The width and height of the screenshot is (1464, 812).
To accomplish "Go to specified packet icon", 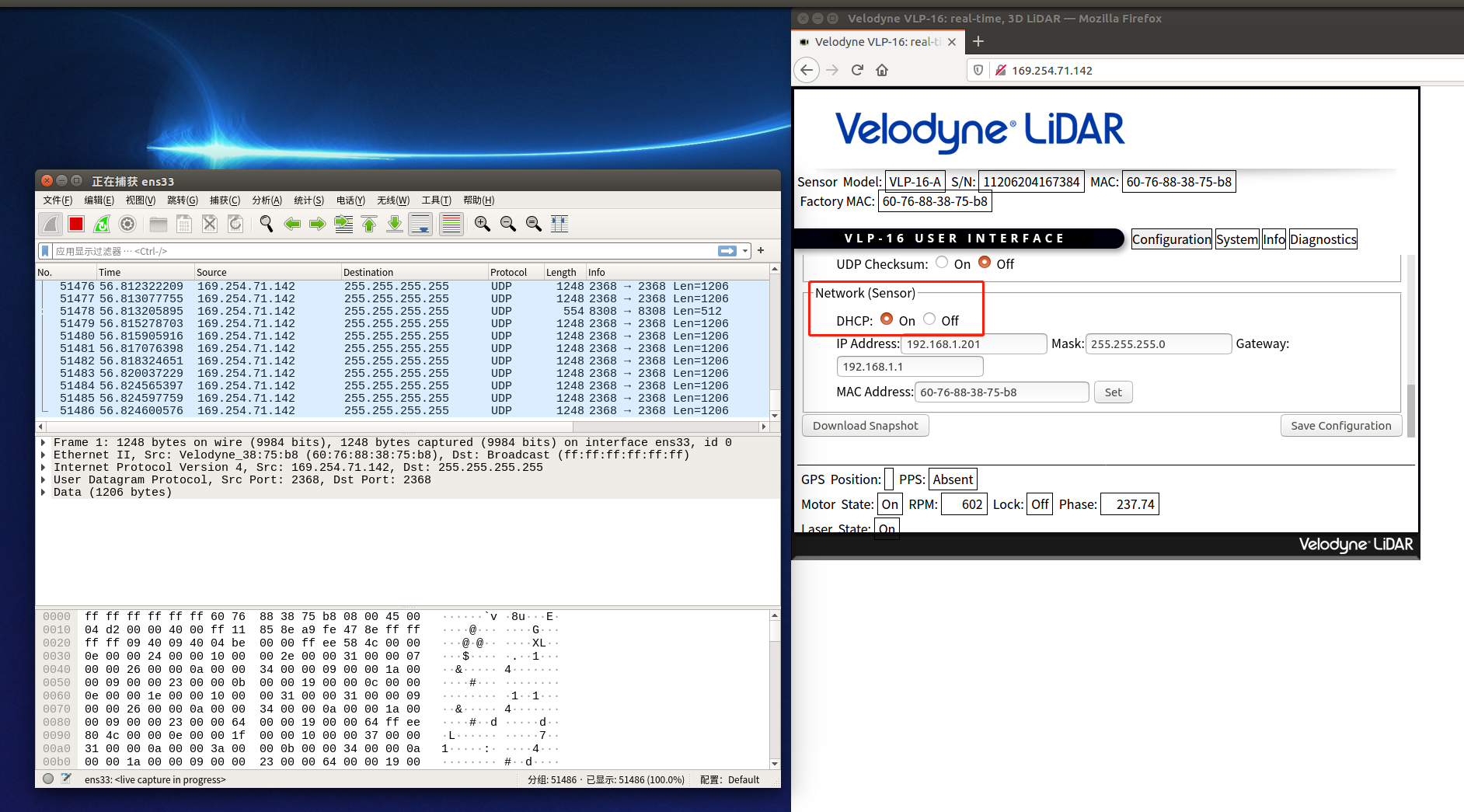I will [343, 224].
